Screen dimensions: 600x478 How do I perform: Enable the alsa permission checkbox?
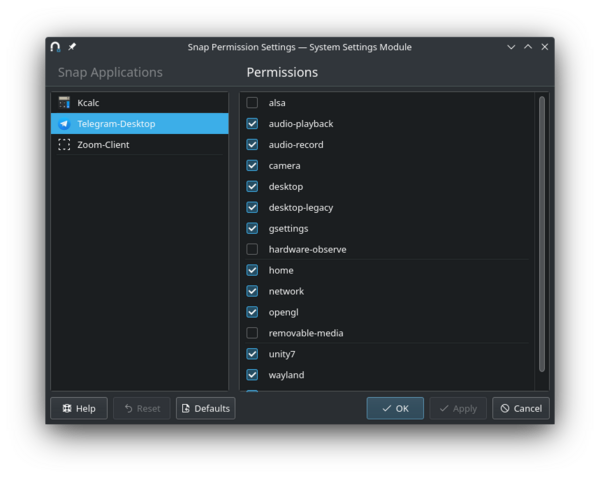pos(252,103)
